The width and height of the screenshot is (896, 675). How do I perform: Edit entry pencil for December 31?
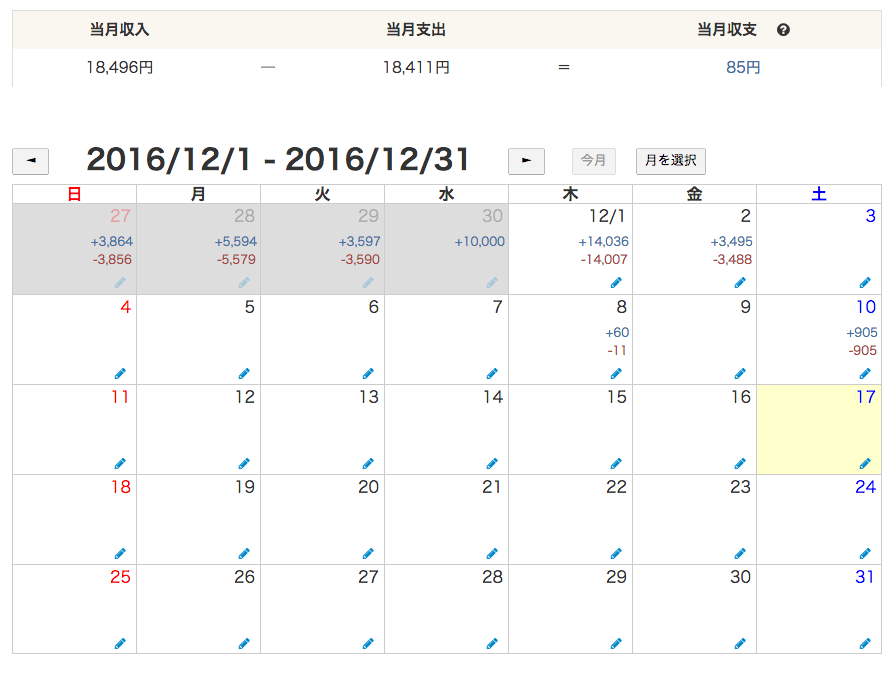[865, 644]
